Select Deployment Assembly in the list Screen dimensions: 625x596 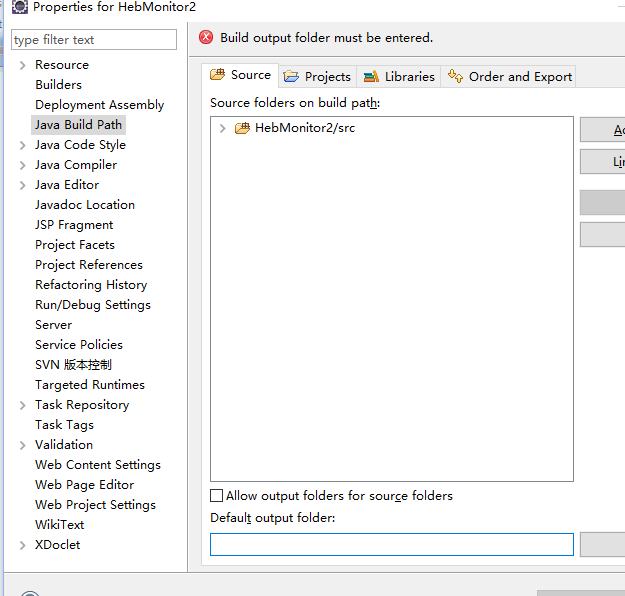click(x=100, y=105)
